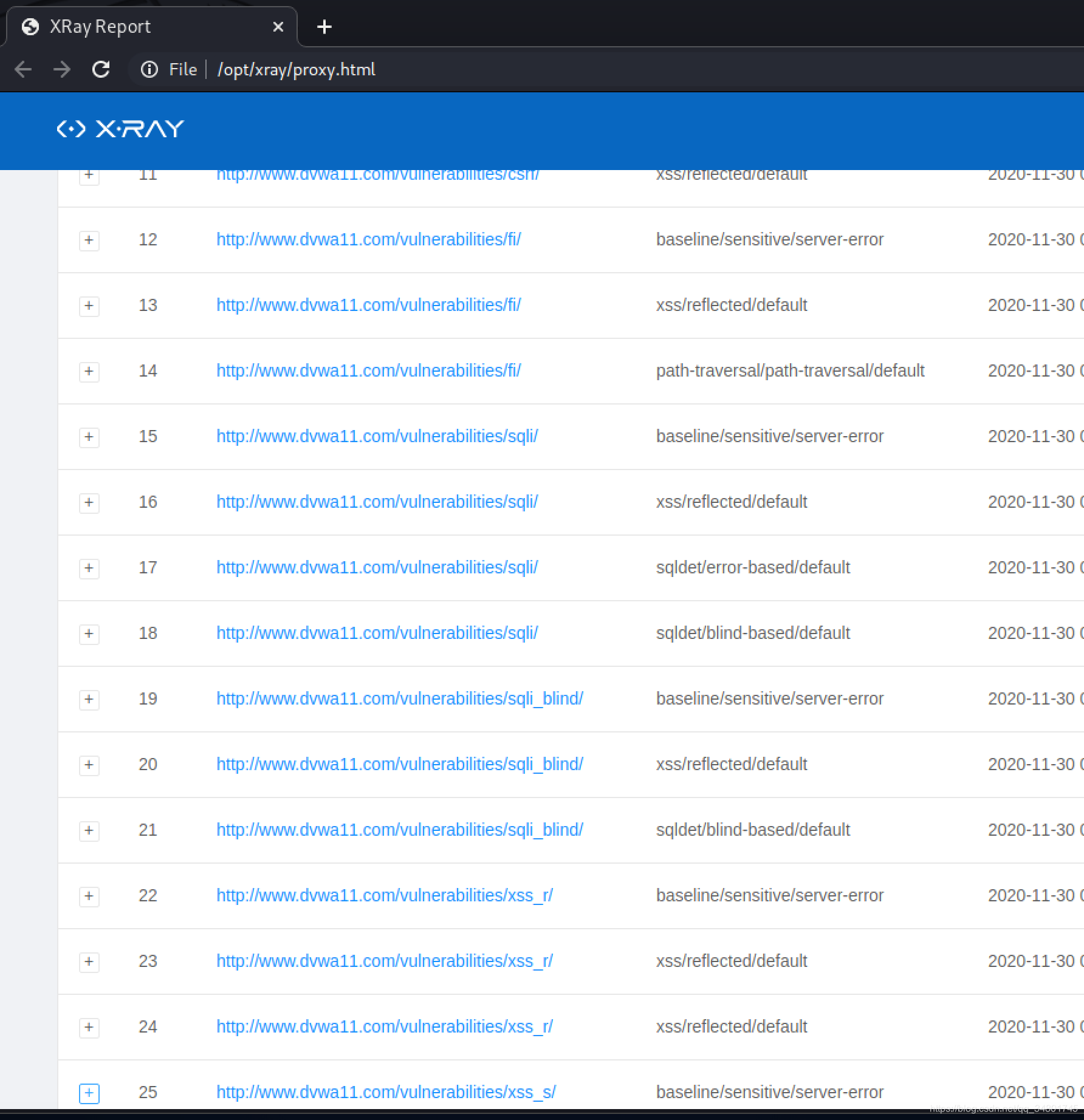
Task: Open the site info icon before File
Action: click(x=149, y=69)
